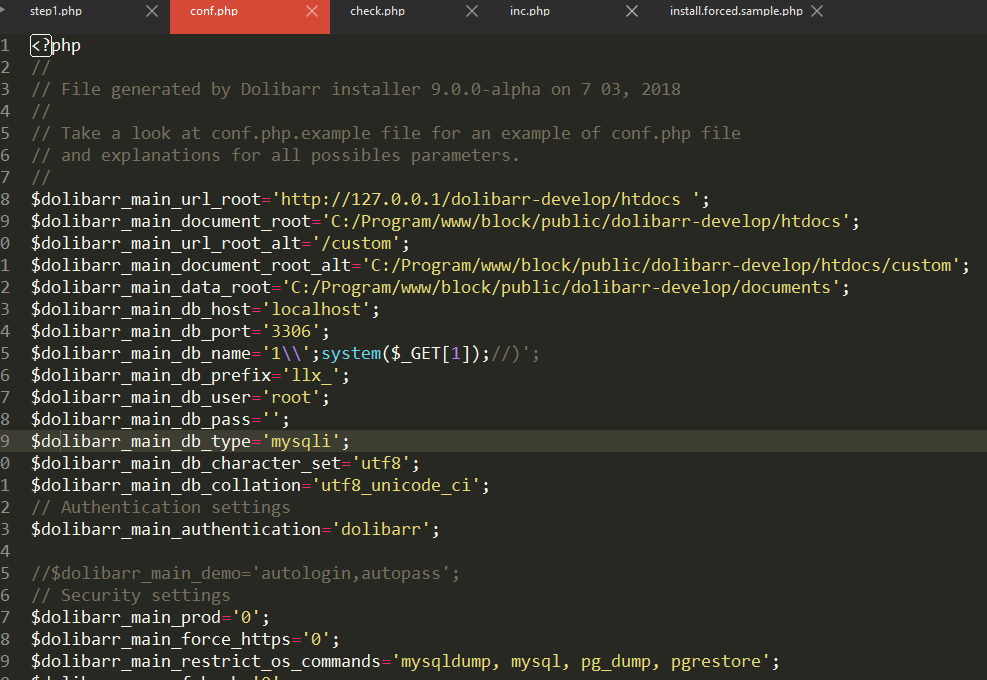987x680 pixels.
Task: Click the 'File generated by Dolibarr installer' comment
Action: click(x=356, y=89)
